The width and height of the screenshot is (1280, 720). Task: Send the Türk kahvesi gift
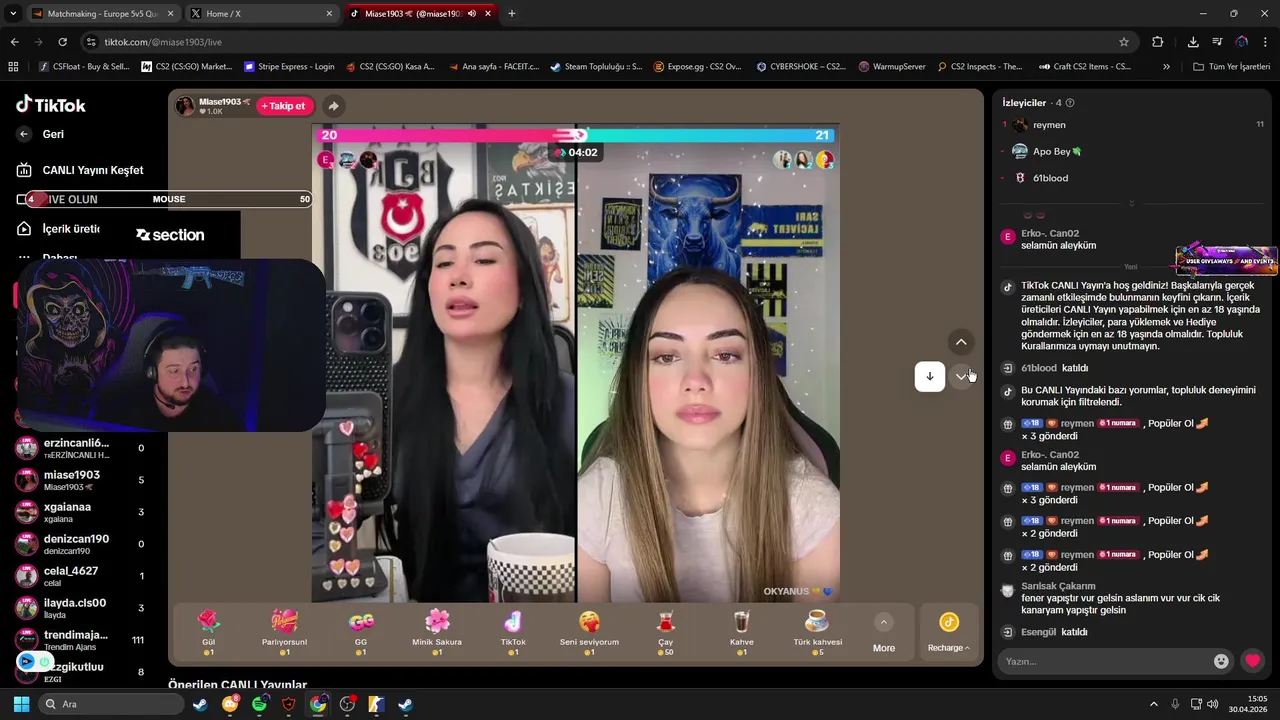[x=817, y=632]
